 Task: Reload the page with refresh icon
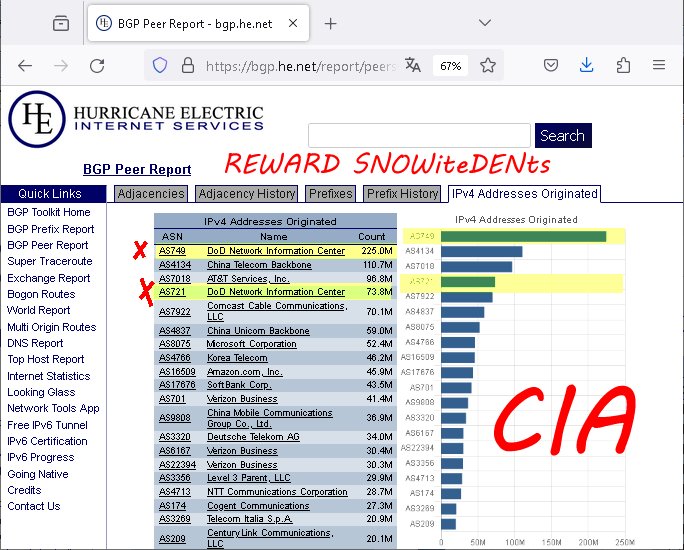(97, 66)
